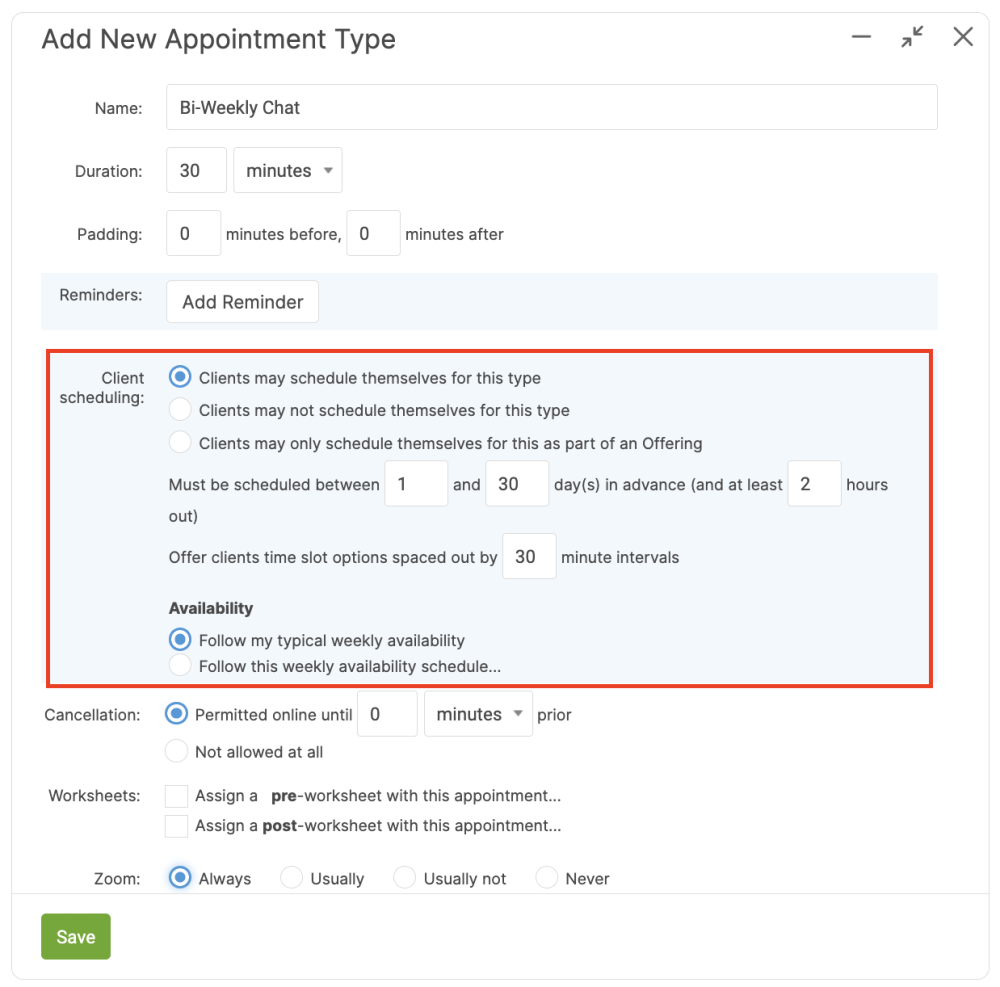1000x987 pixels.
Task: Set Zoom option to Never
Action: pos(547,878)
